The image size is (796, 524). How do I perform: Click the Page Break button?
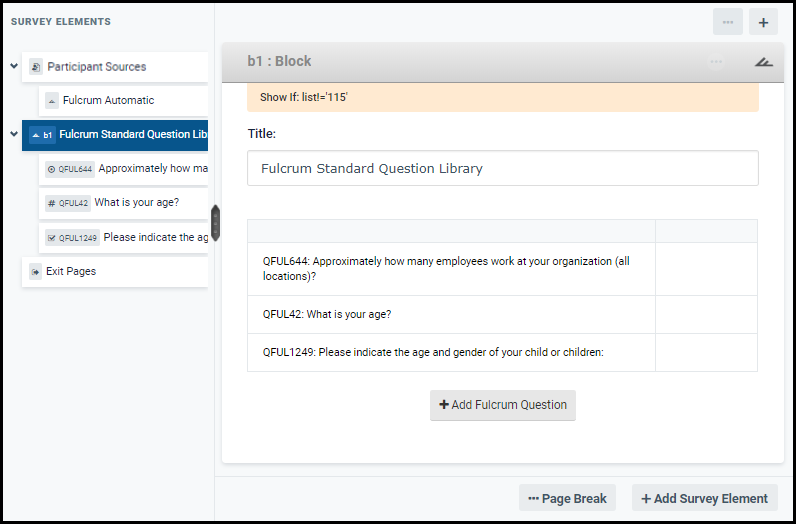point(567,498)
